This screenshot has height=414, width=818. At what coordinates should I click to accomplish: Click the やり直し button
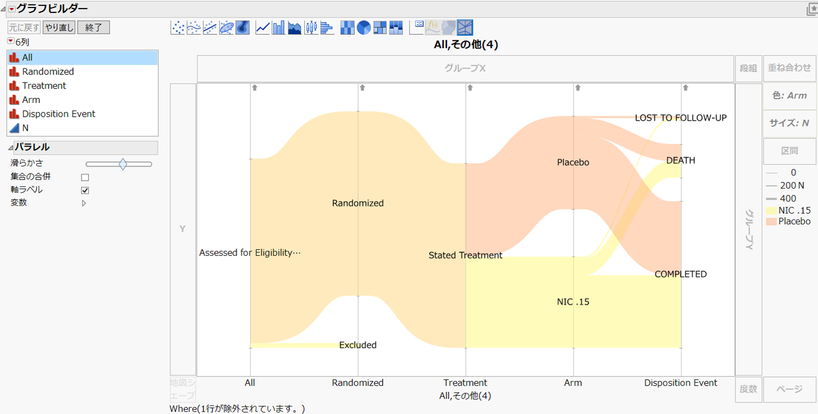click(59, 27)
